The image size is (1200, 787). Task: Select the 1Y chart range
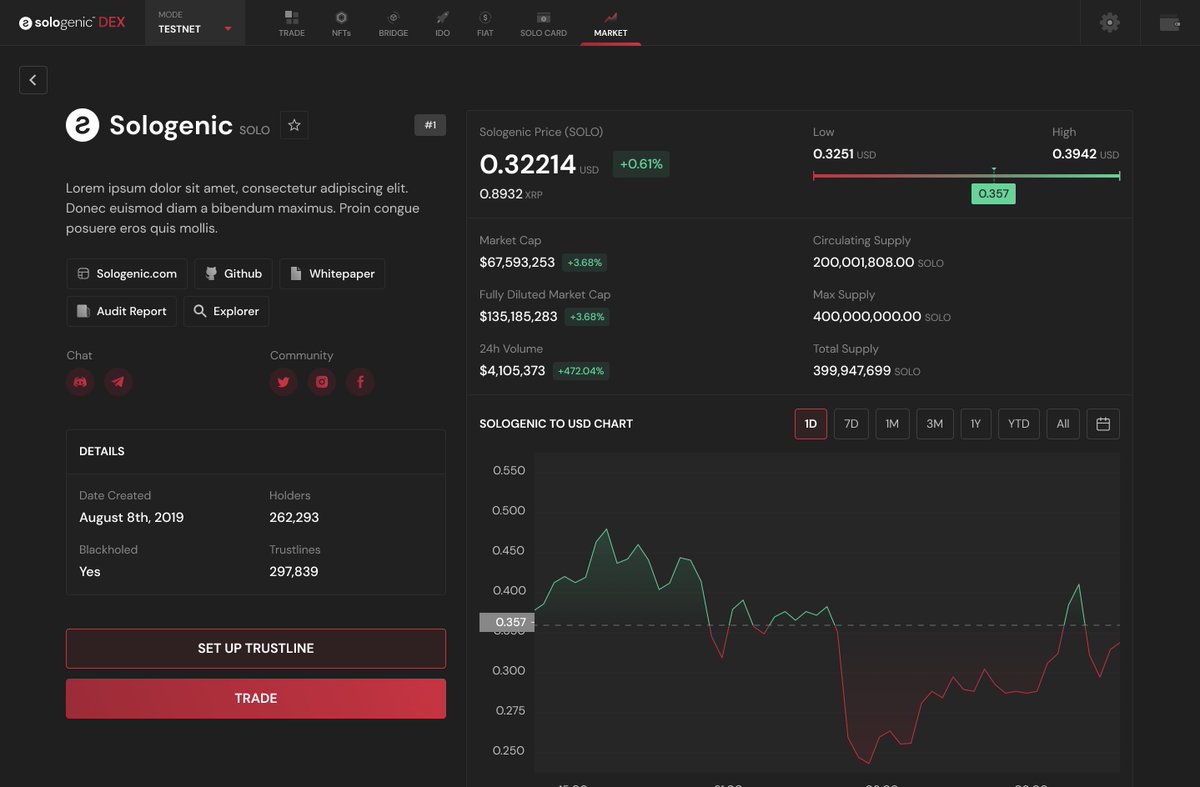tap(975, 424)
